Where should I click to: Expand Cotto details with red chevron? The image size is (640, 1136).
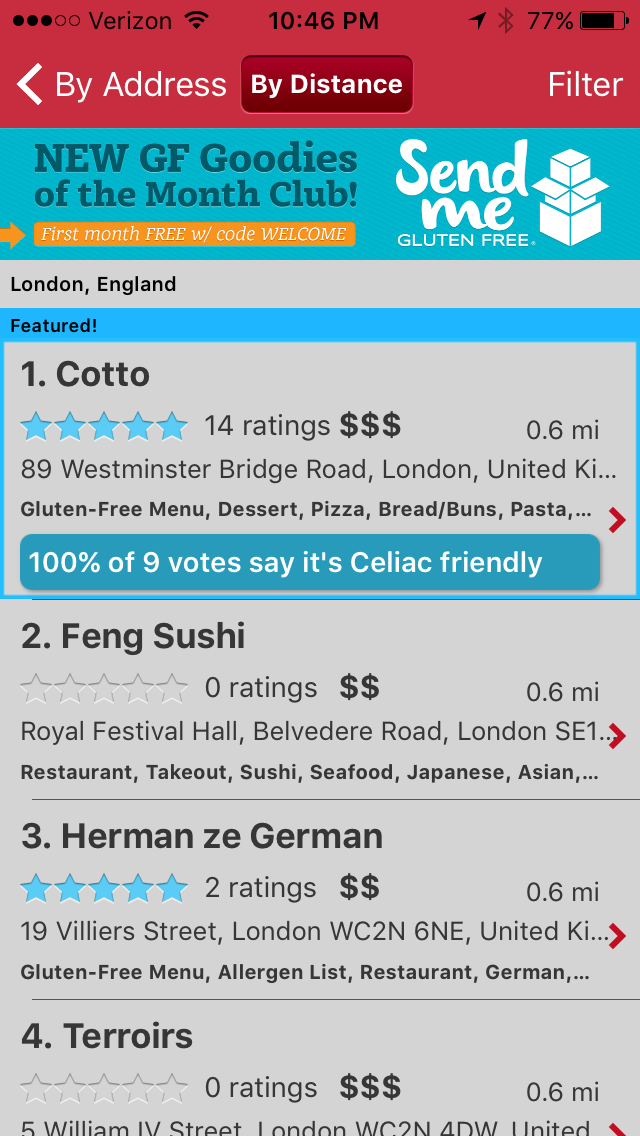[x=617, y=519]
